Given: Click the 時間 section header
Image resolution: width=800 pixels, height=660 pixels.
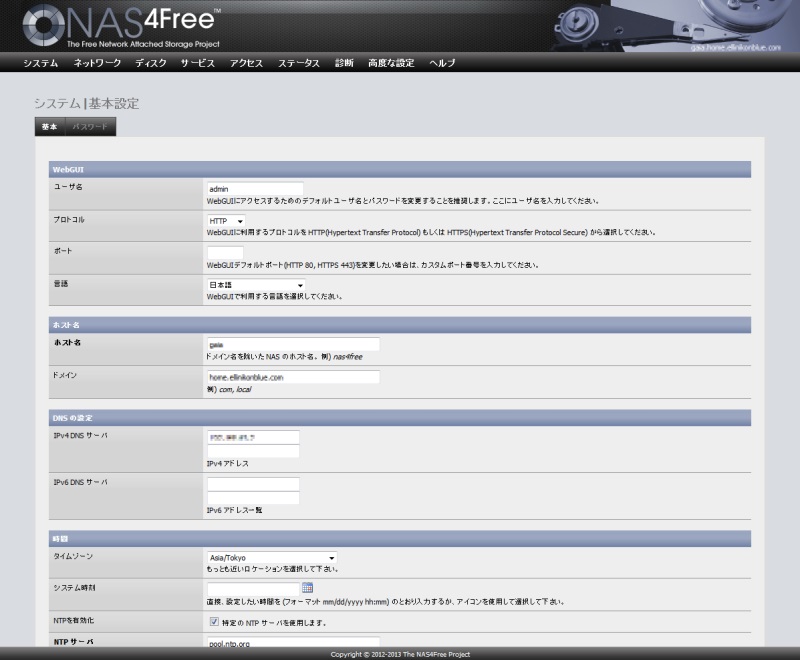Looking at the screenshot, I should [x=399, y=539].
